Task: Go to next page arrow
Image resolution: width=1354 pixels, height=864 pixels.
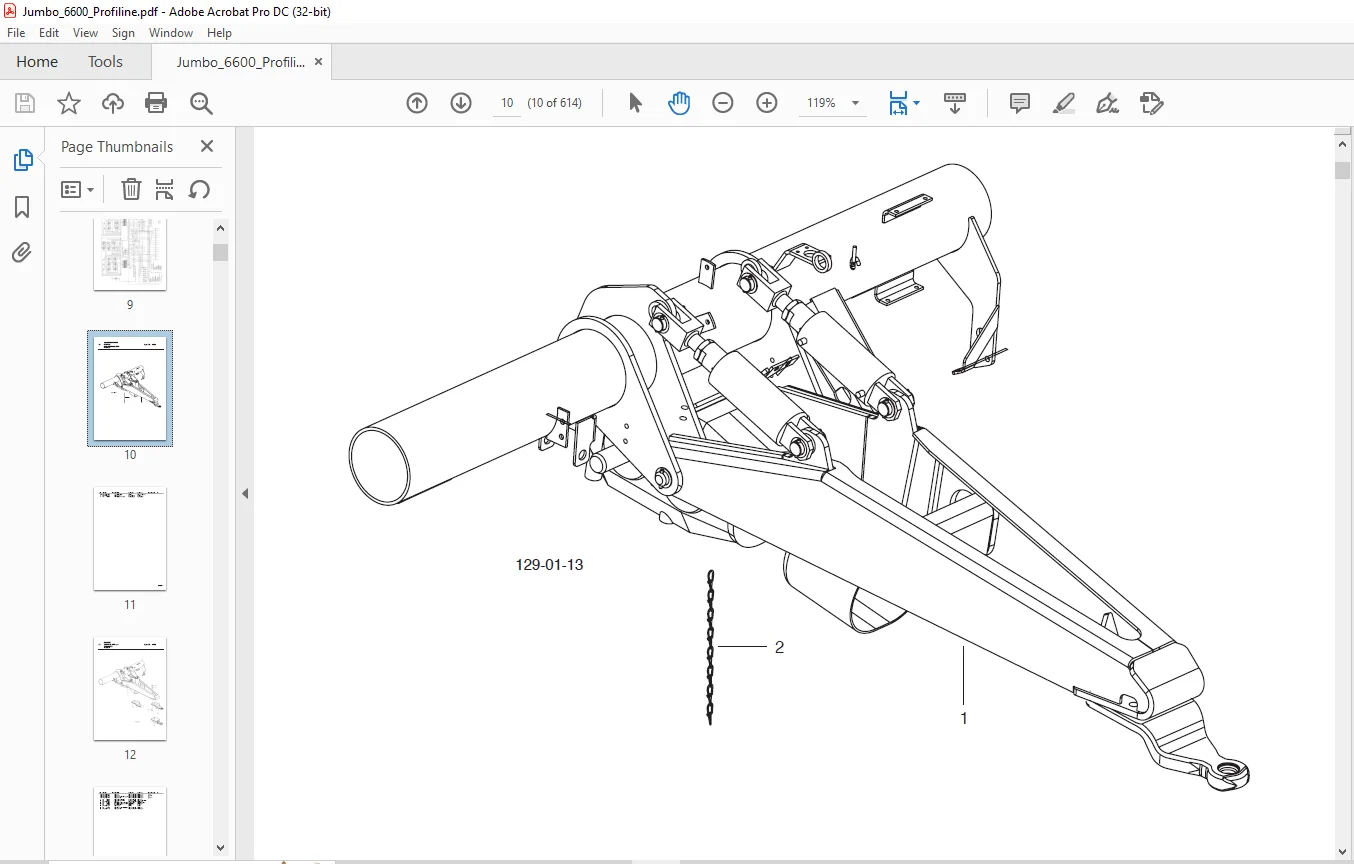Action: click(461, 103)
